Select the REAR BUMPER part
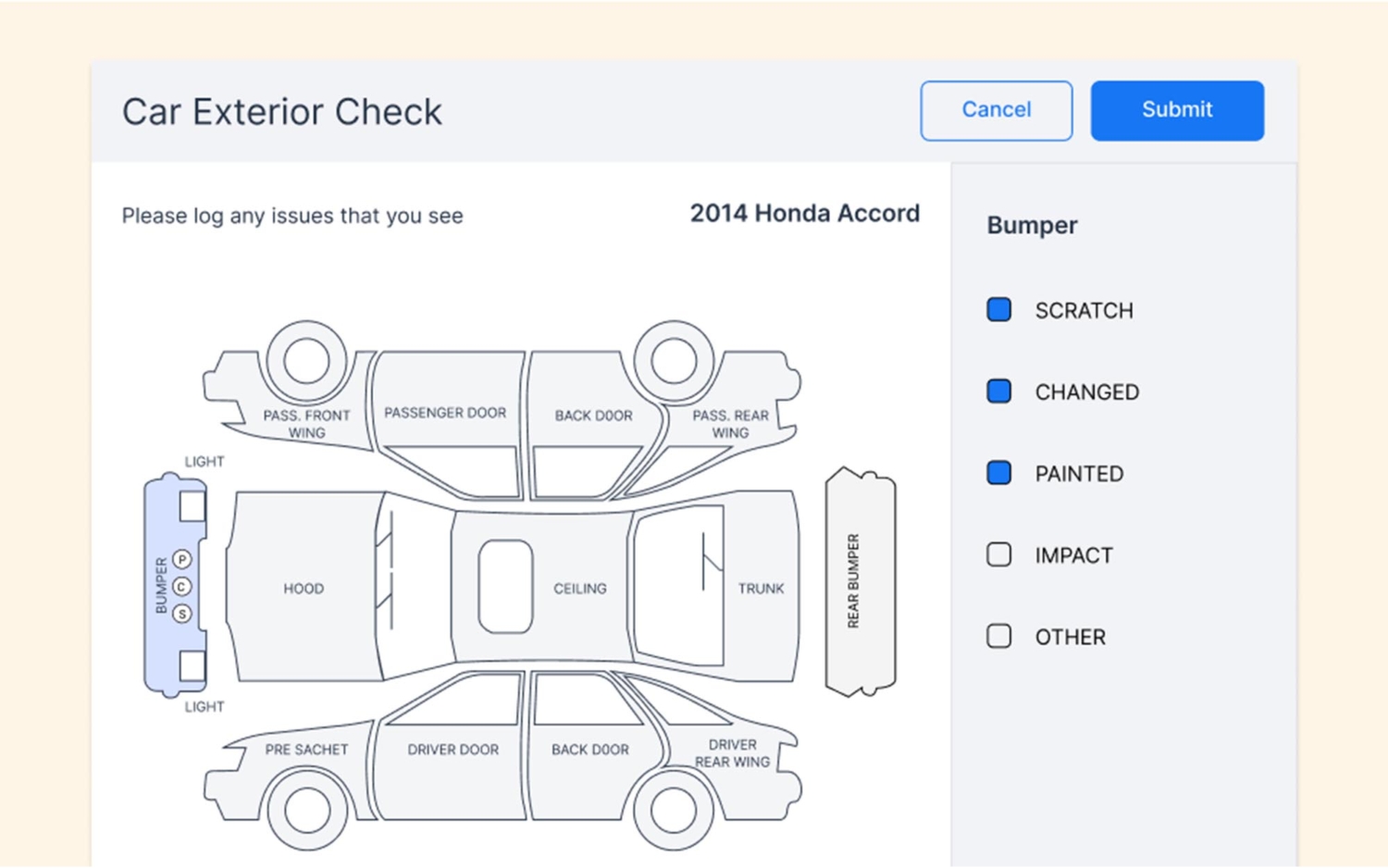Screen dimensions: 1388x868 pos(860,581)
